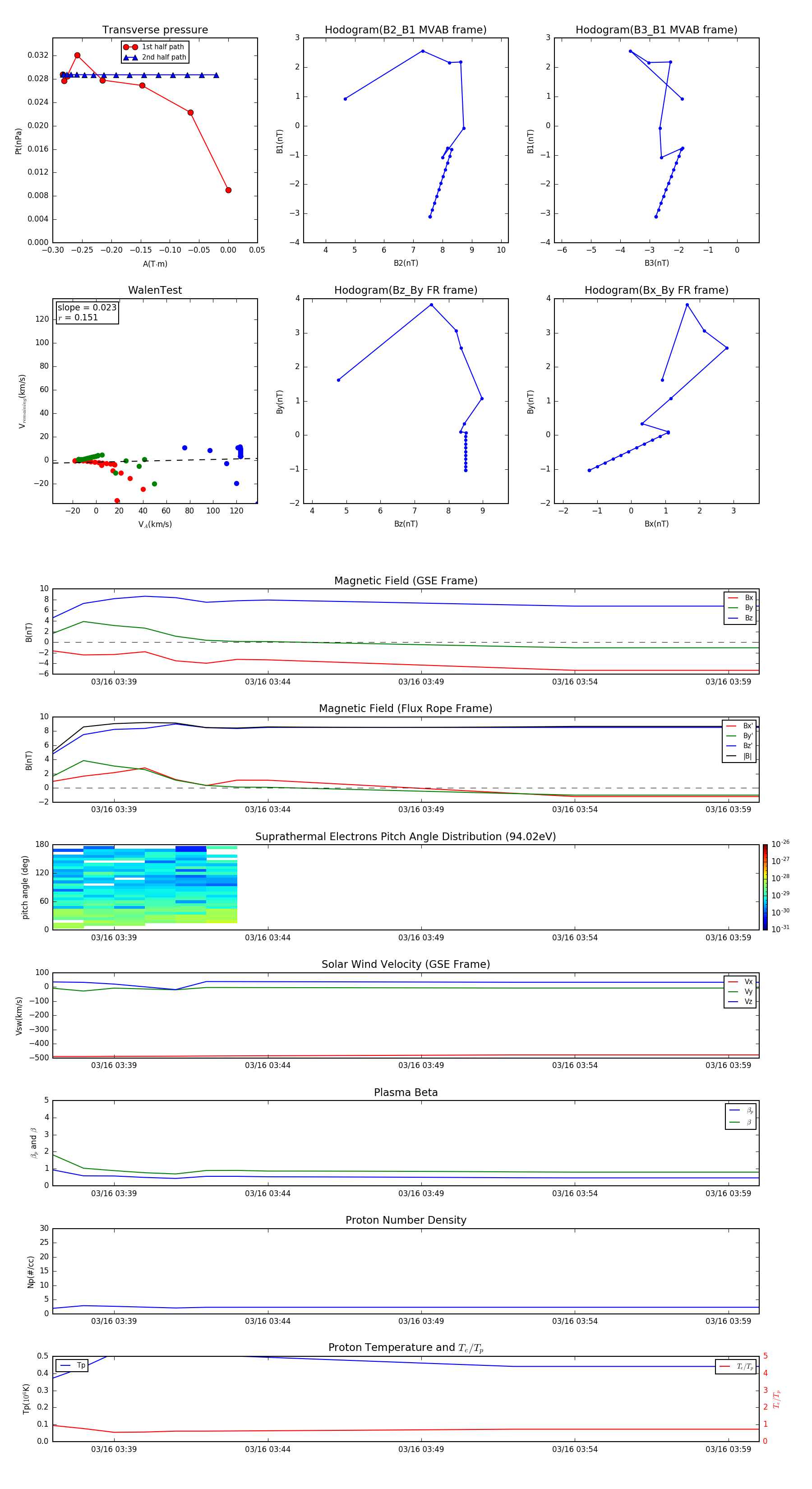Click the 'B2(nT)' x-axis label

click(406, 263)
